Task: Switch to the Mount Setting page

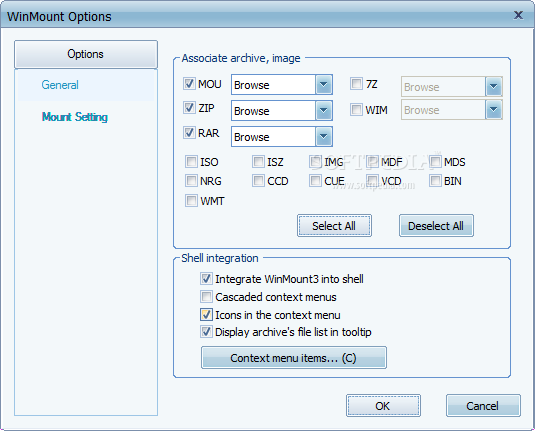Action: pyautogui.click(x=75, y=117)
